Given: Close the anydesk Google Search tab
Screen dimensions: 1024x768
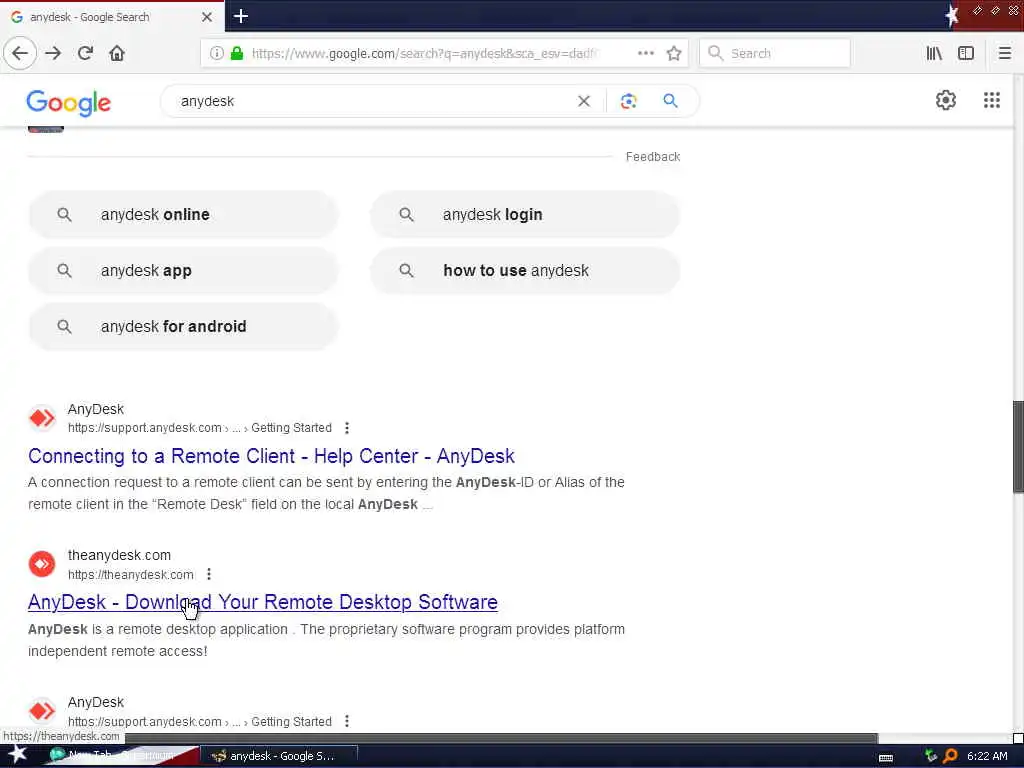Looking at the screenshot, I should tap(206, 17).
